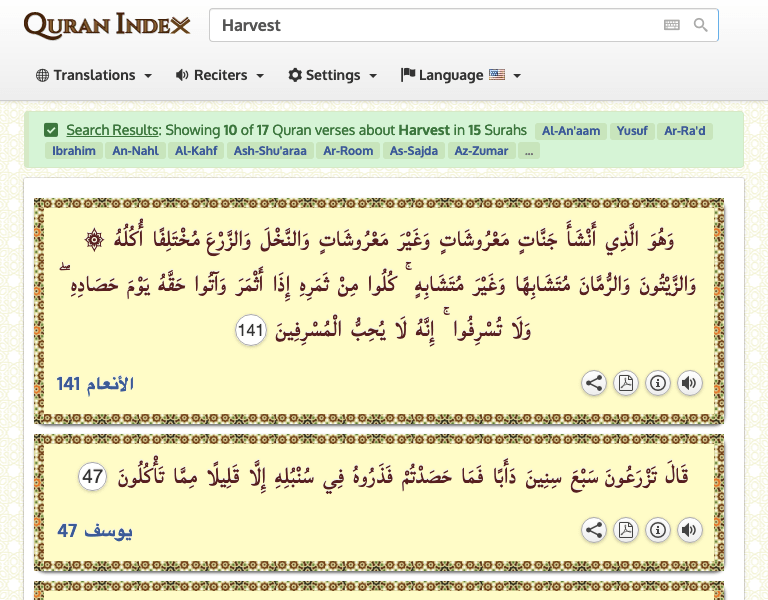
Task: Play audio recitation of Yusuf 47
Action: [x=689, y=530]
